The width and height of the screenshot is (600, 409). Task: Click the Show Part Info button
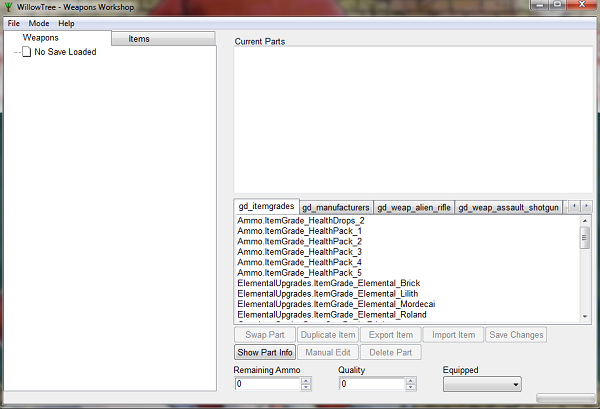tap(265, 352)
